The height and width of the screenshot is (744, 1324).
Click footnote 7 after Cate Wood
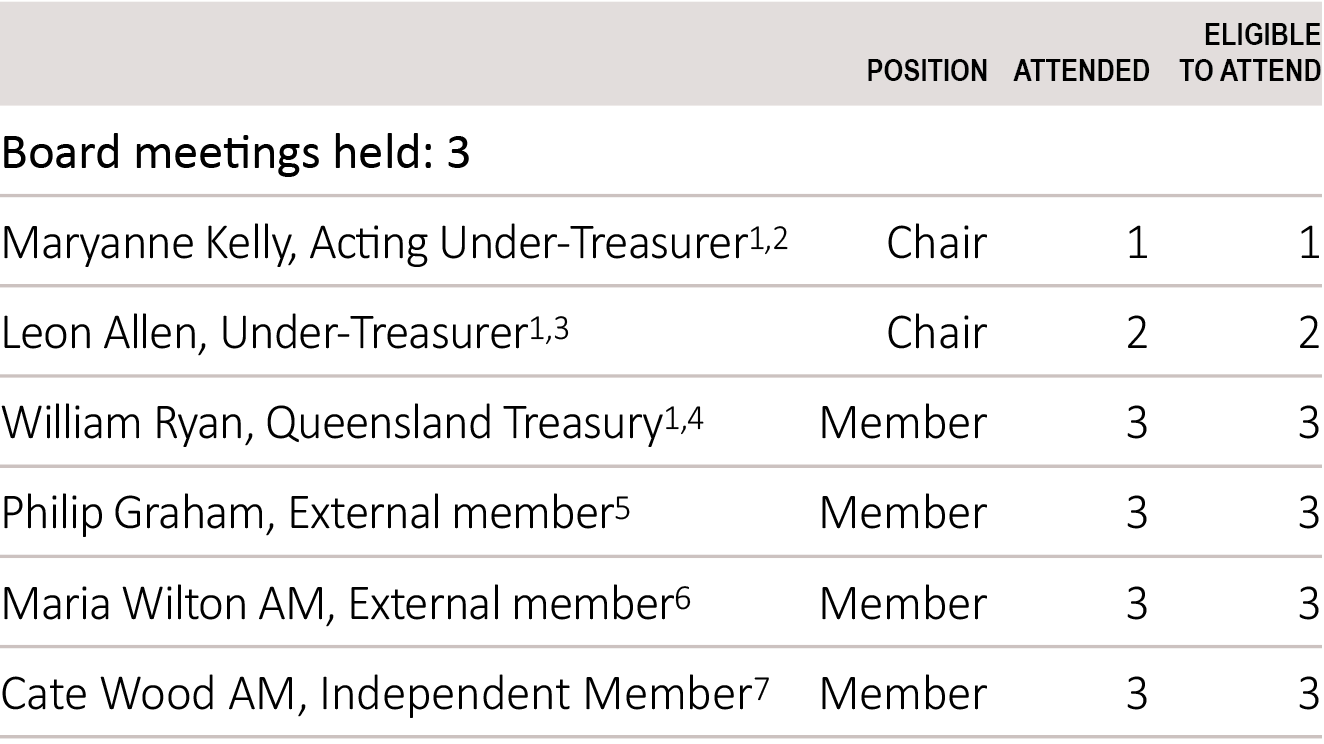[x=762, y=690]
